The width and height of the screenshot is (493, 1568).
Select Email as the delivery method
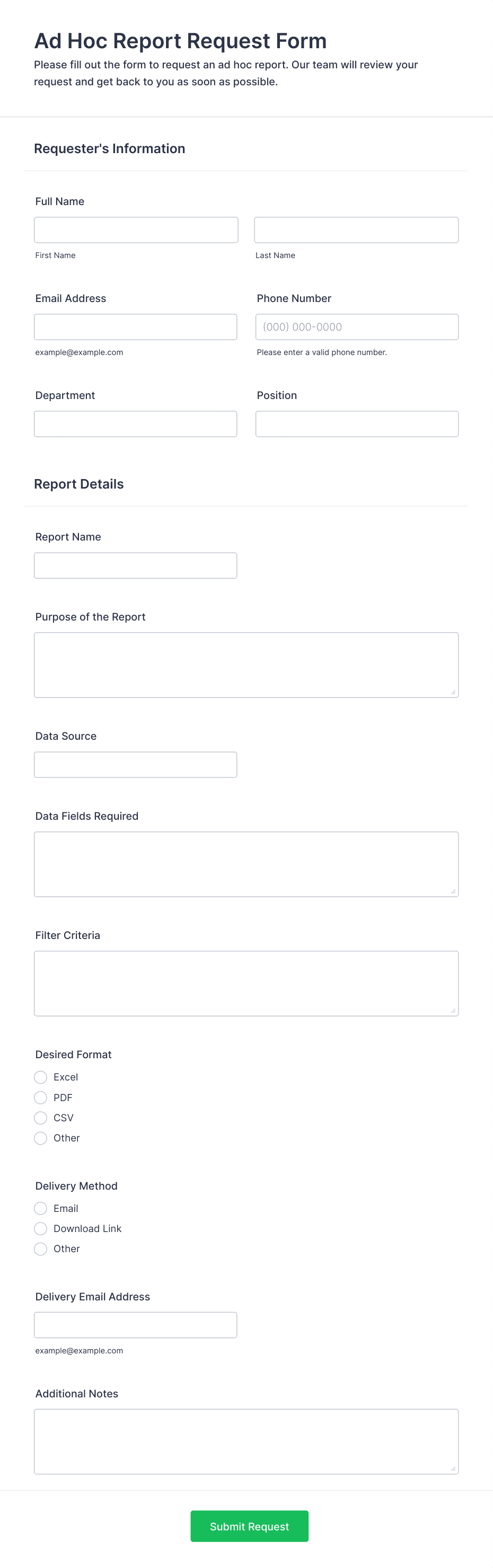pyautogui.click(x=40, y=1208)
